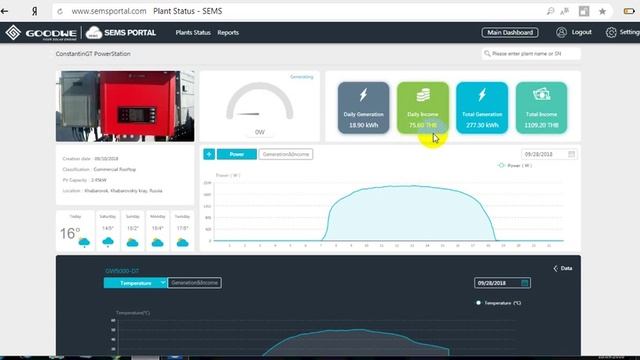The image size is (640, 360).
Task: Click the browser back arrow
Action: (5, 11)
